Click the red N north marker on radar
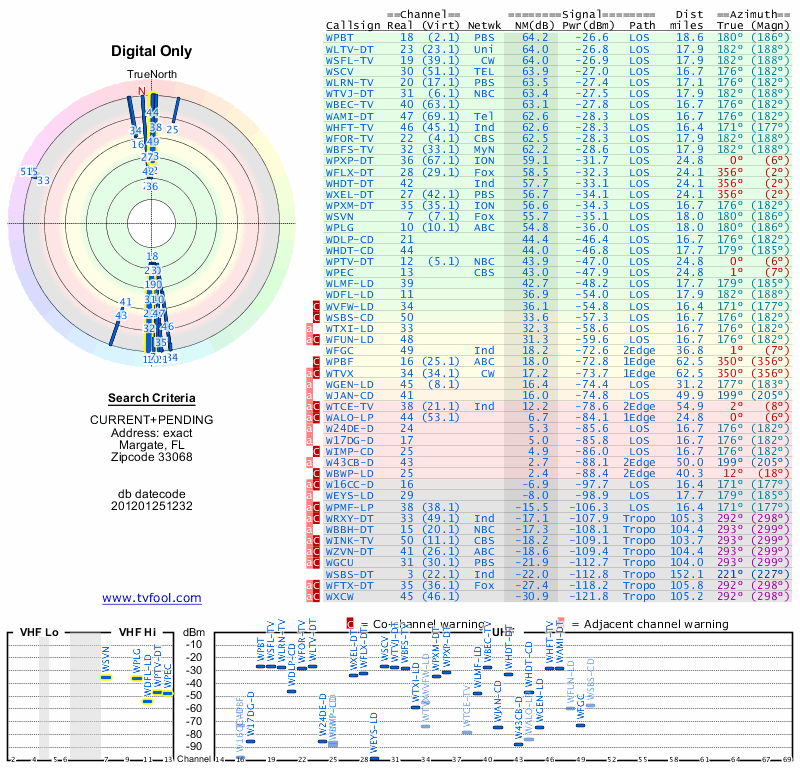Viewport: 800px width, 768px height. pos(142,91)
